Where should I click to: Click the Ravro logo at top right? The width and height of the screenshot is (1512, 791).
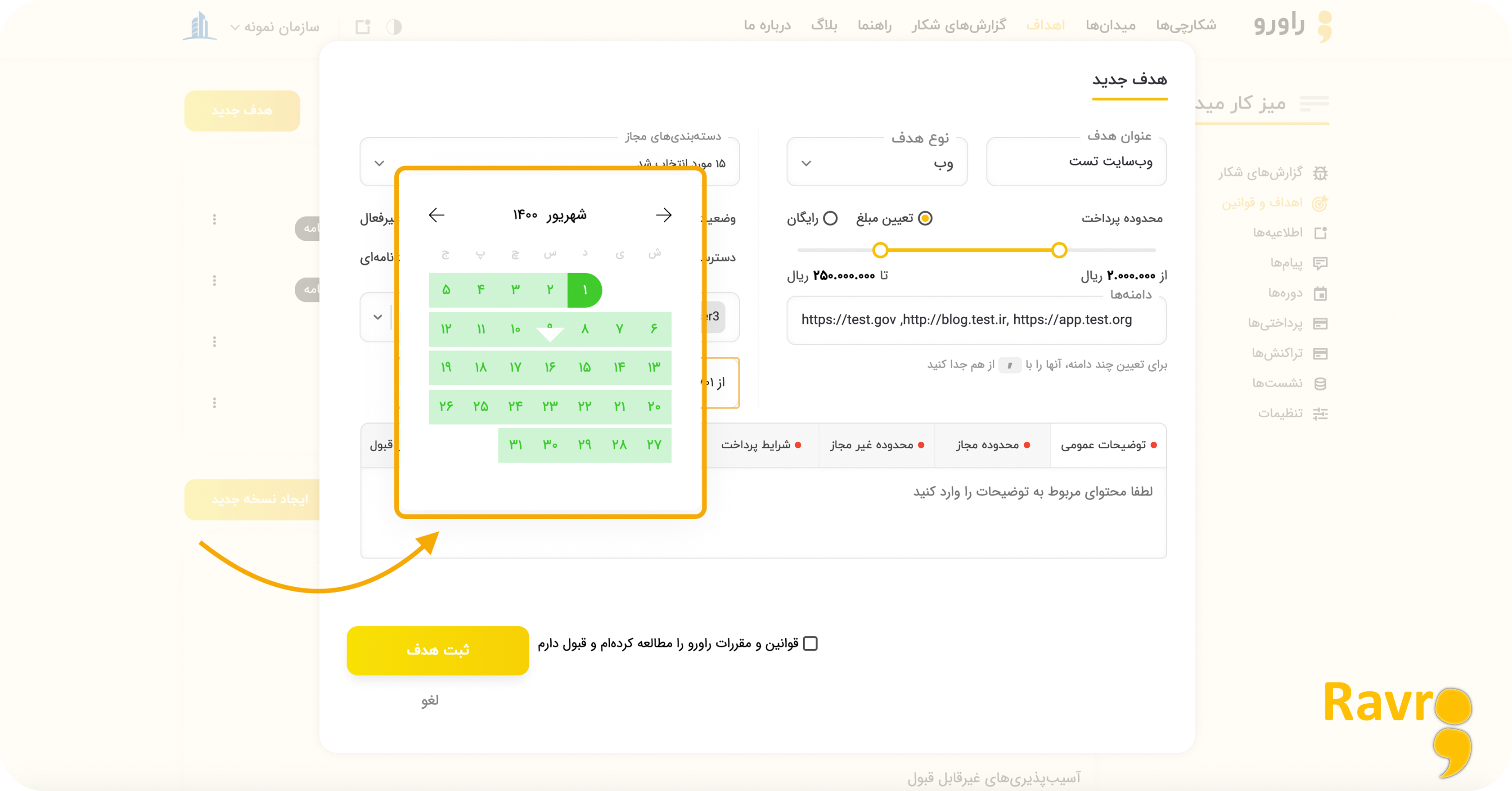(1292, 26)
